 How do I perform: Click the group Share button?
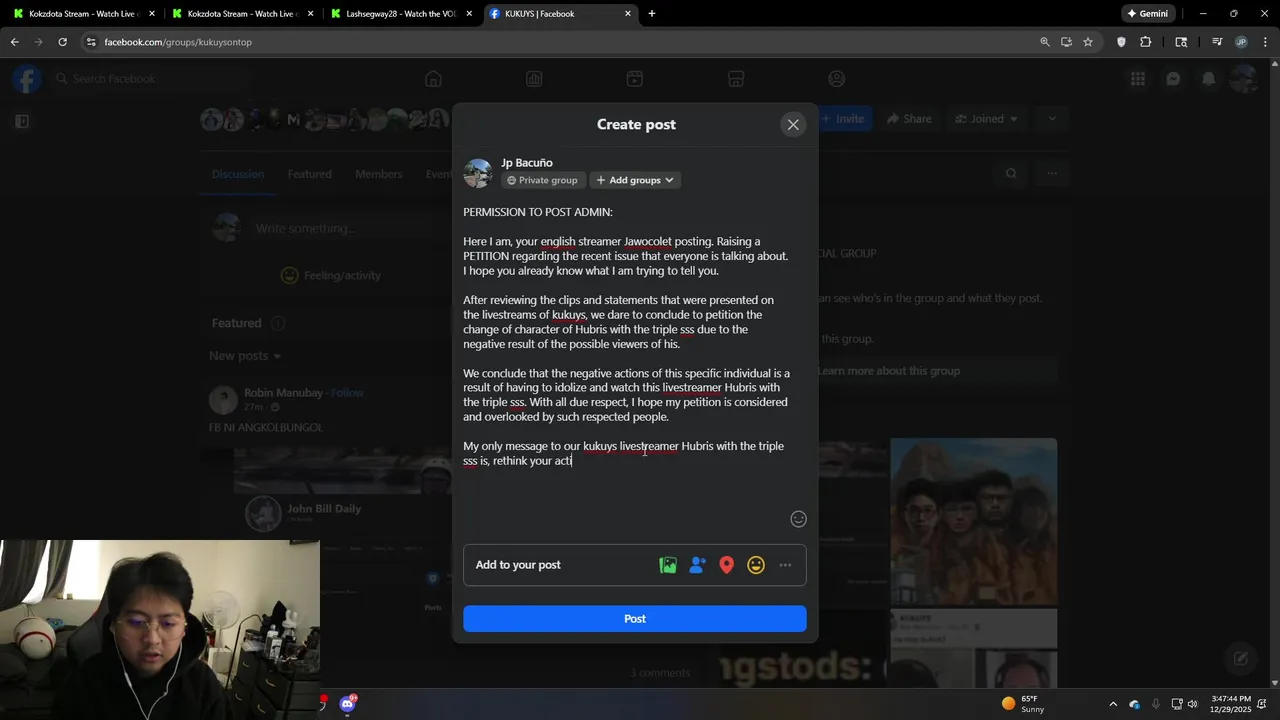(909, 119)
